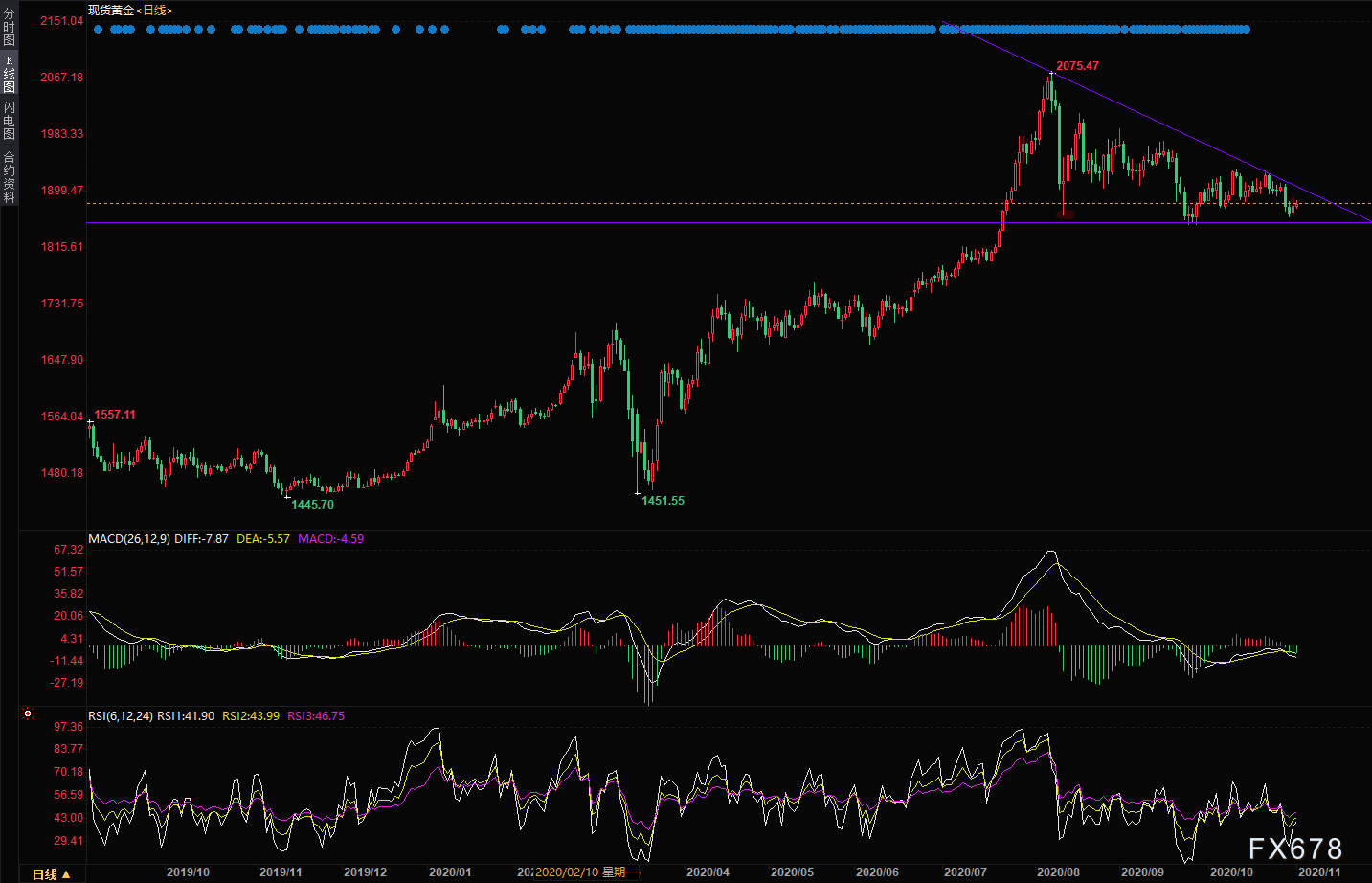Open RSI(6,12,24) indicator parameters label

pos(121,716)
